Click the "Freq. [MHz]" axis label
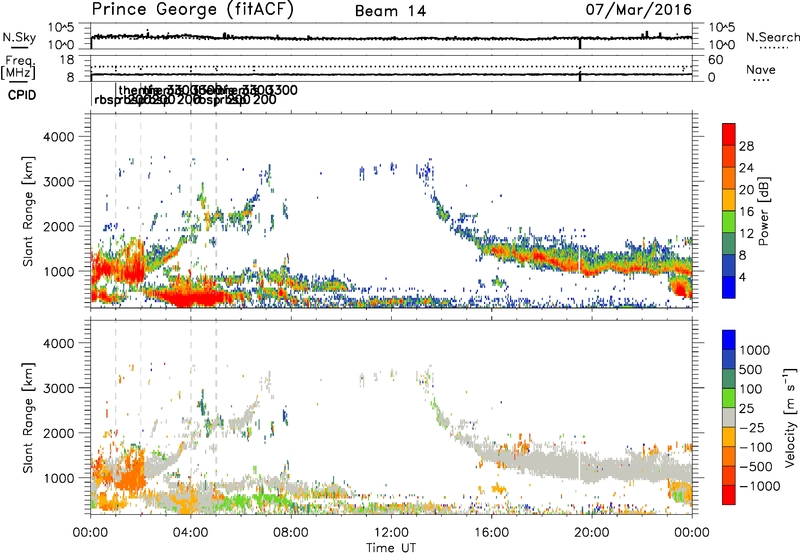Image resolution: width=800 pixels, height=554 pixels. [18, 67]
